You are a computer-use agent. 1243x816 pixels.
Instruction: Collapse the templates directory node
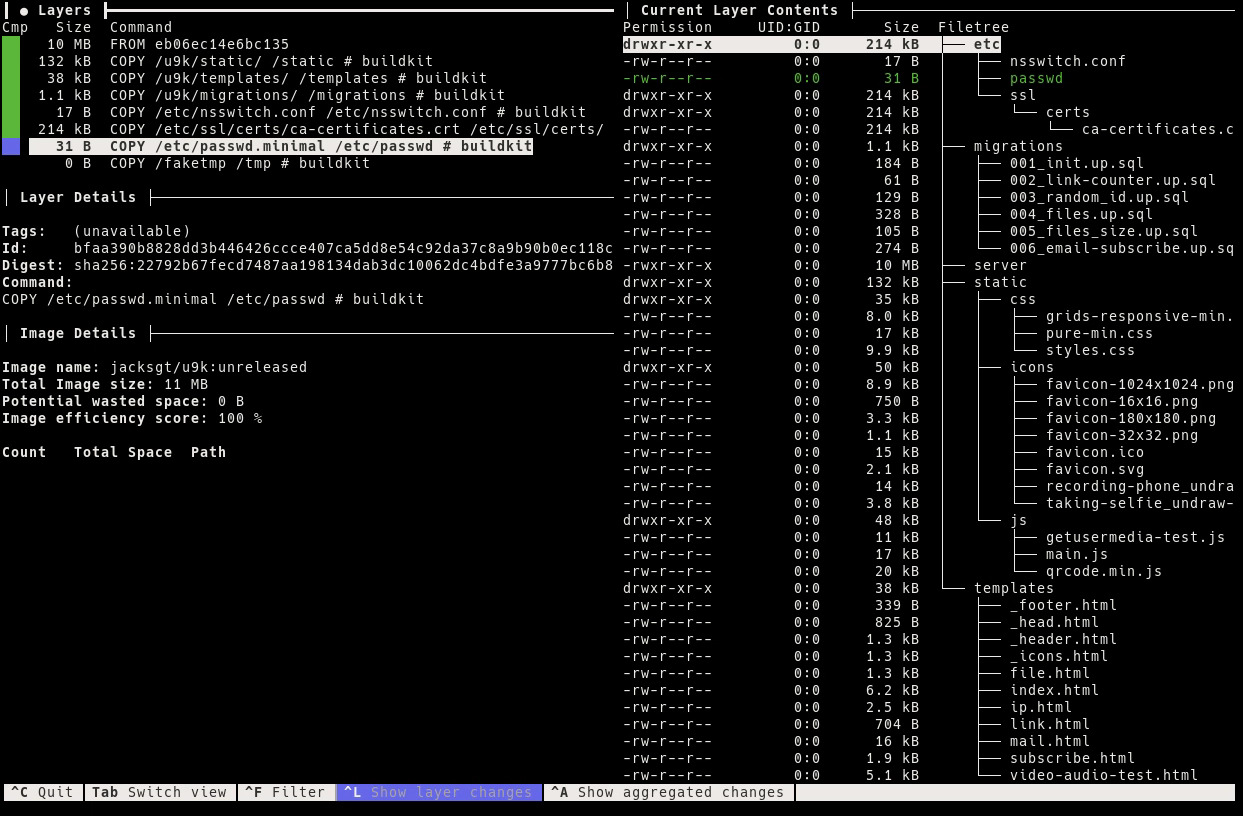[1013, 588]
